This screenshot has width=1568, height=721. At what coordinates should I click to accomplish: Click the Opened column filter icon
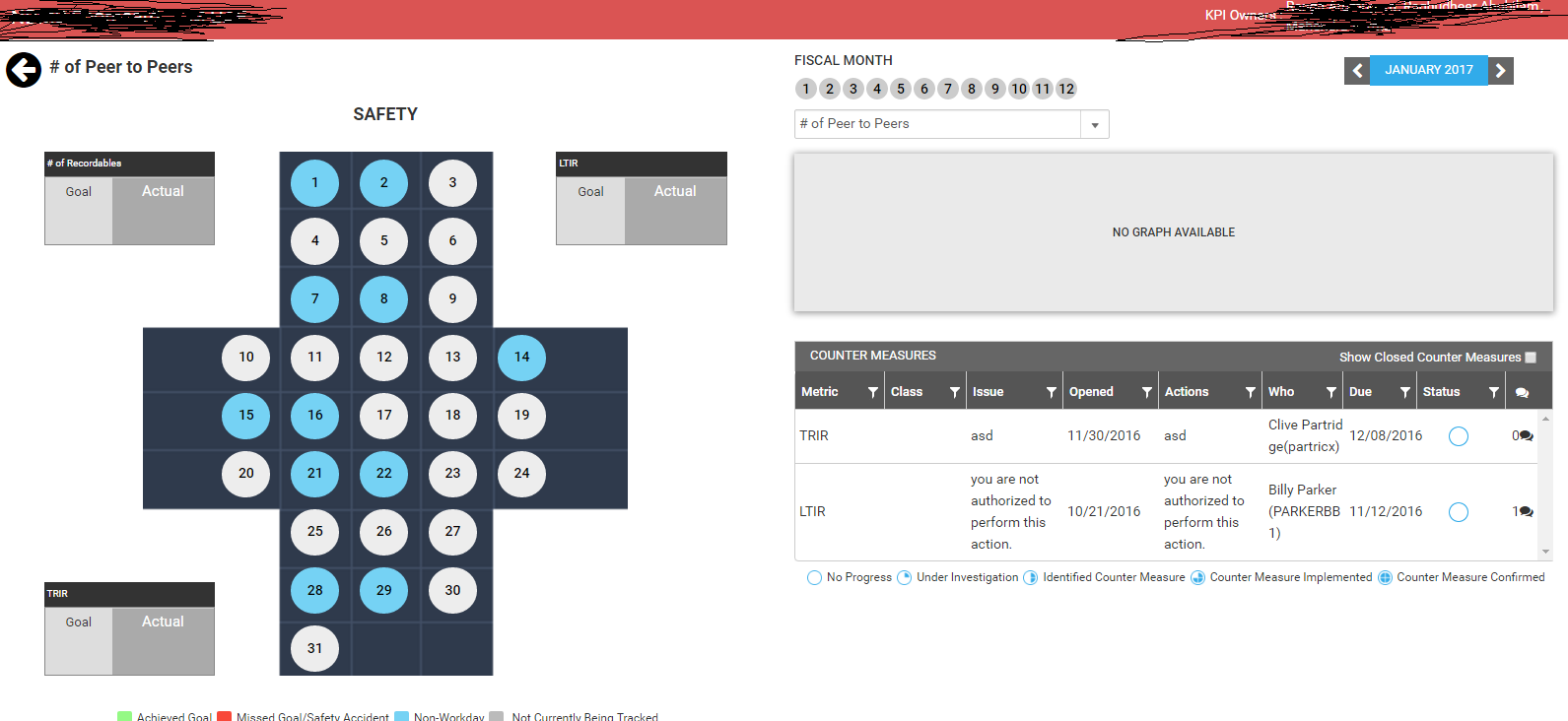coord(1146,392)
